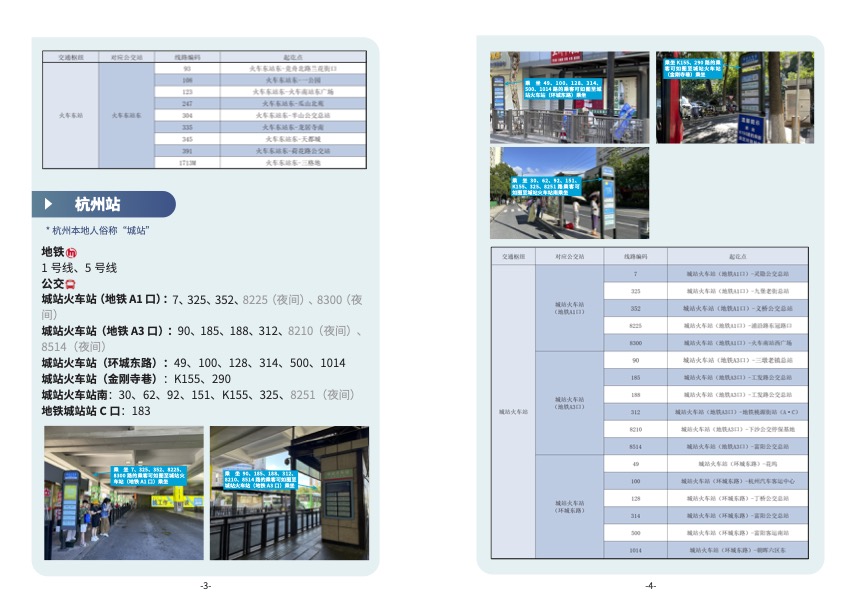Viewport: 856px width, 612px height.
Task: Click page number -4- at bottom
Action: (650, 586)
